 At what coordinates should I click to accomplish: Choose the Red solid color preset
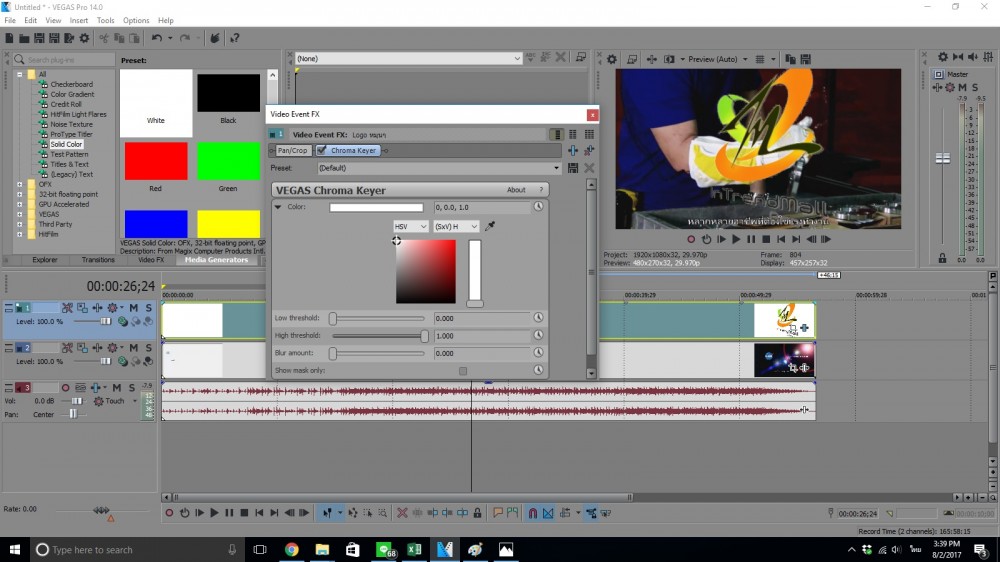tap(156, 161)
